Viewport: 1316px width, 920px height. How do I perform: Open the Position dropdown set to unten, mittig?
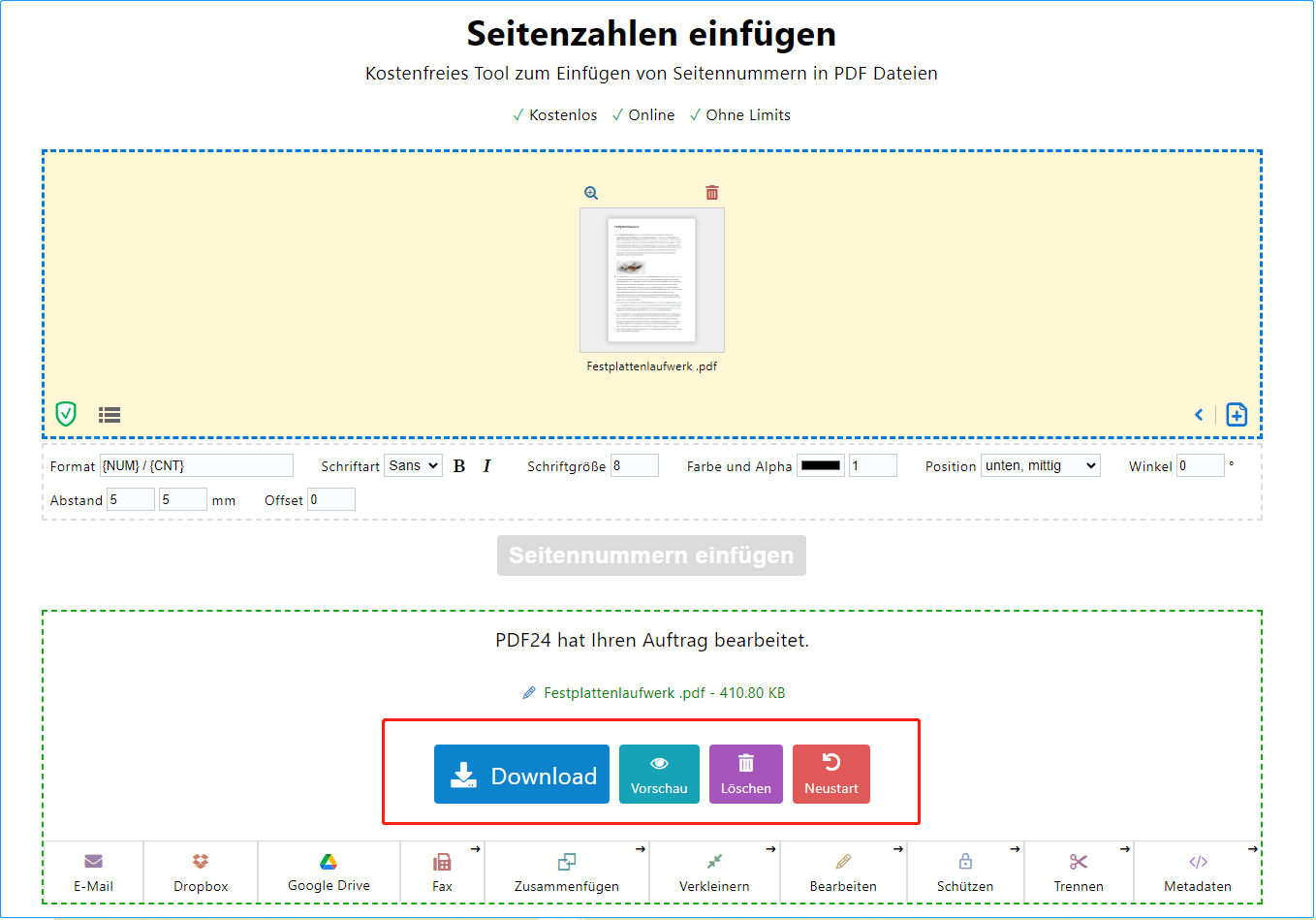(x=1040, y=465)
